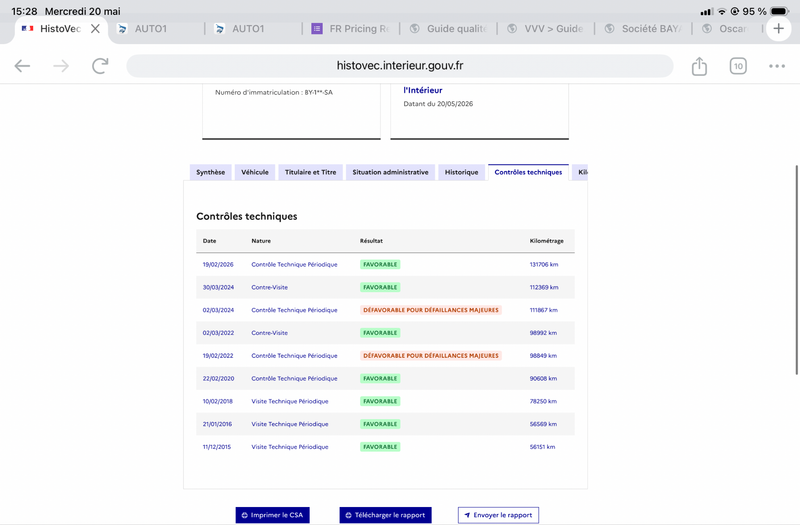
Task: Open the Synthèse tab
Action: (210, 172)
